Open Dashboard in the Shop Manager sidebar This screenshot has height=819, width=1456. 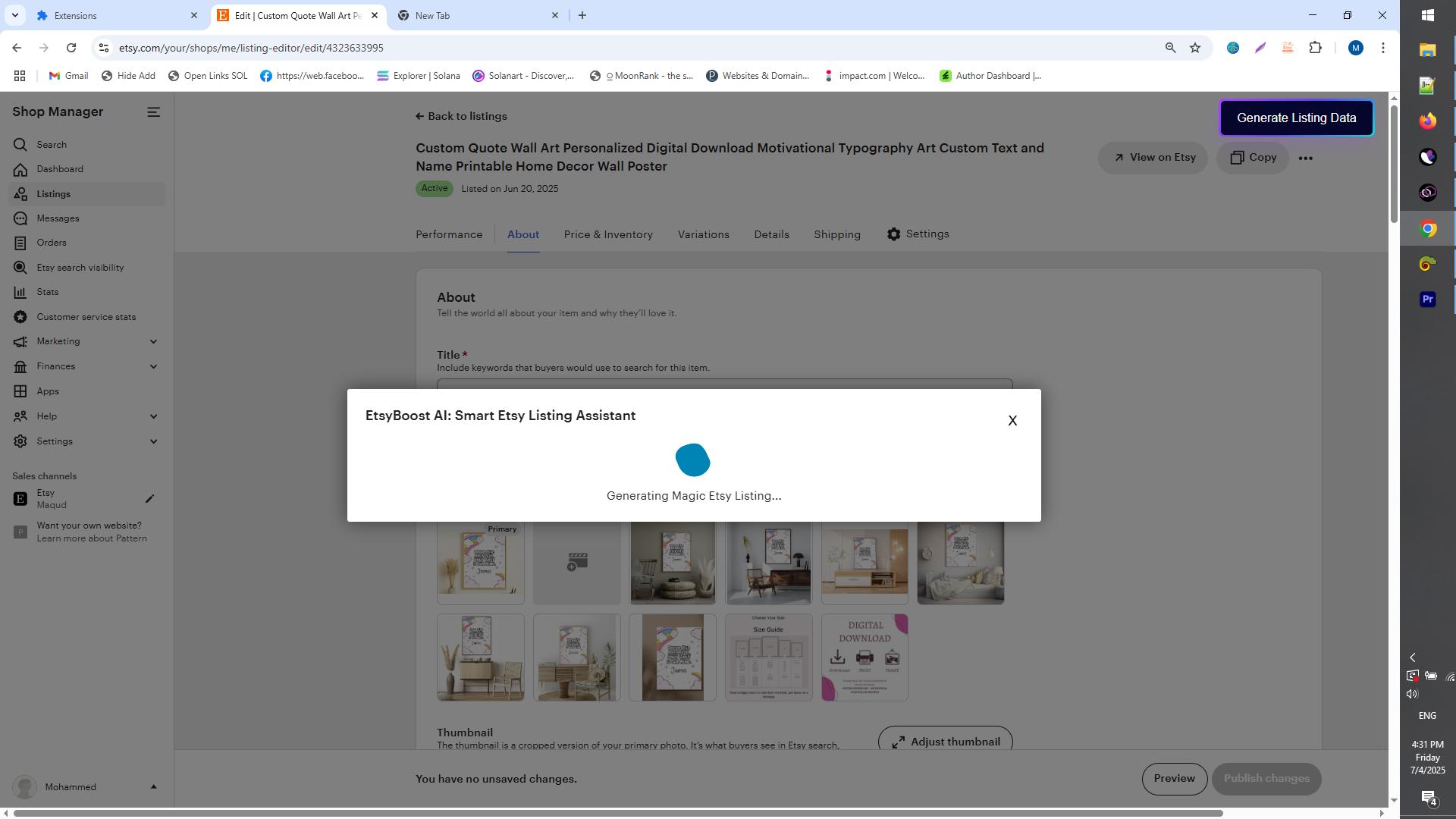[61, 168]
